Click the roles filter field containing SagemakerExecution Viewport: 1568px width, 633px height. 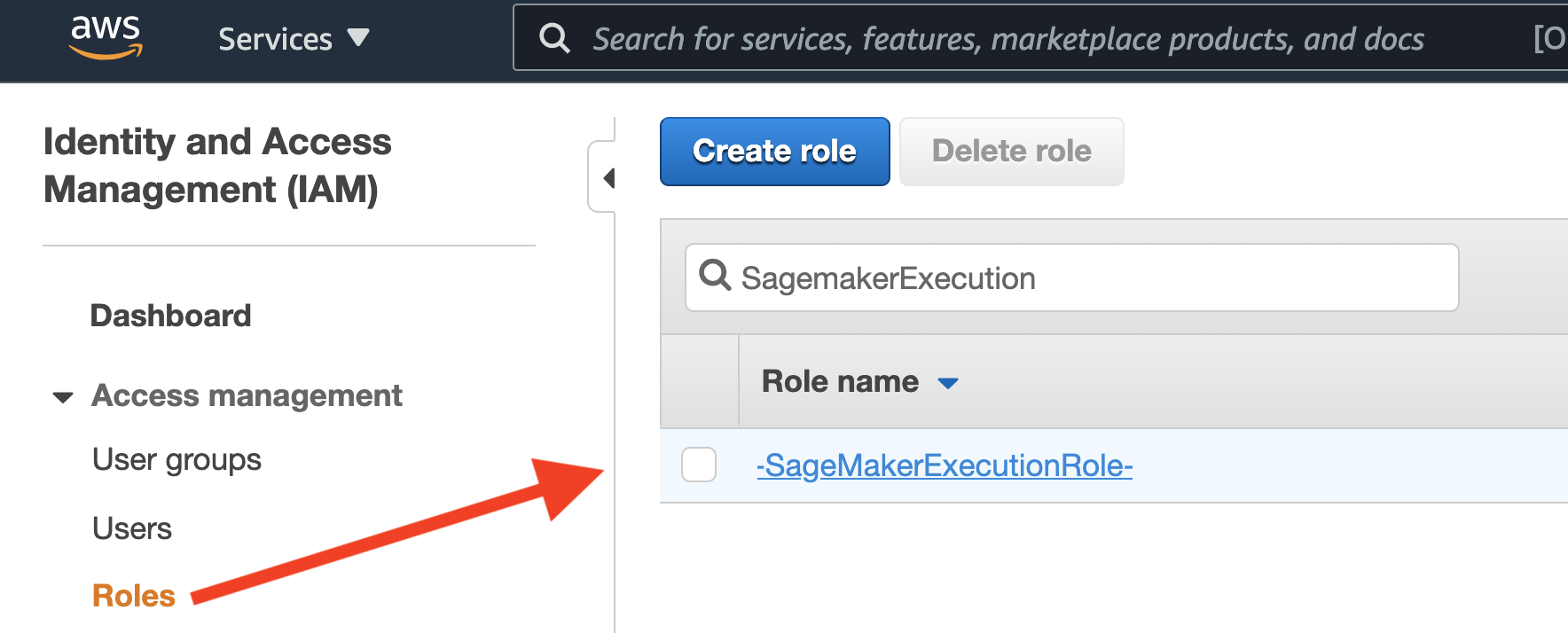(1091, 277)
